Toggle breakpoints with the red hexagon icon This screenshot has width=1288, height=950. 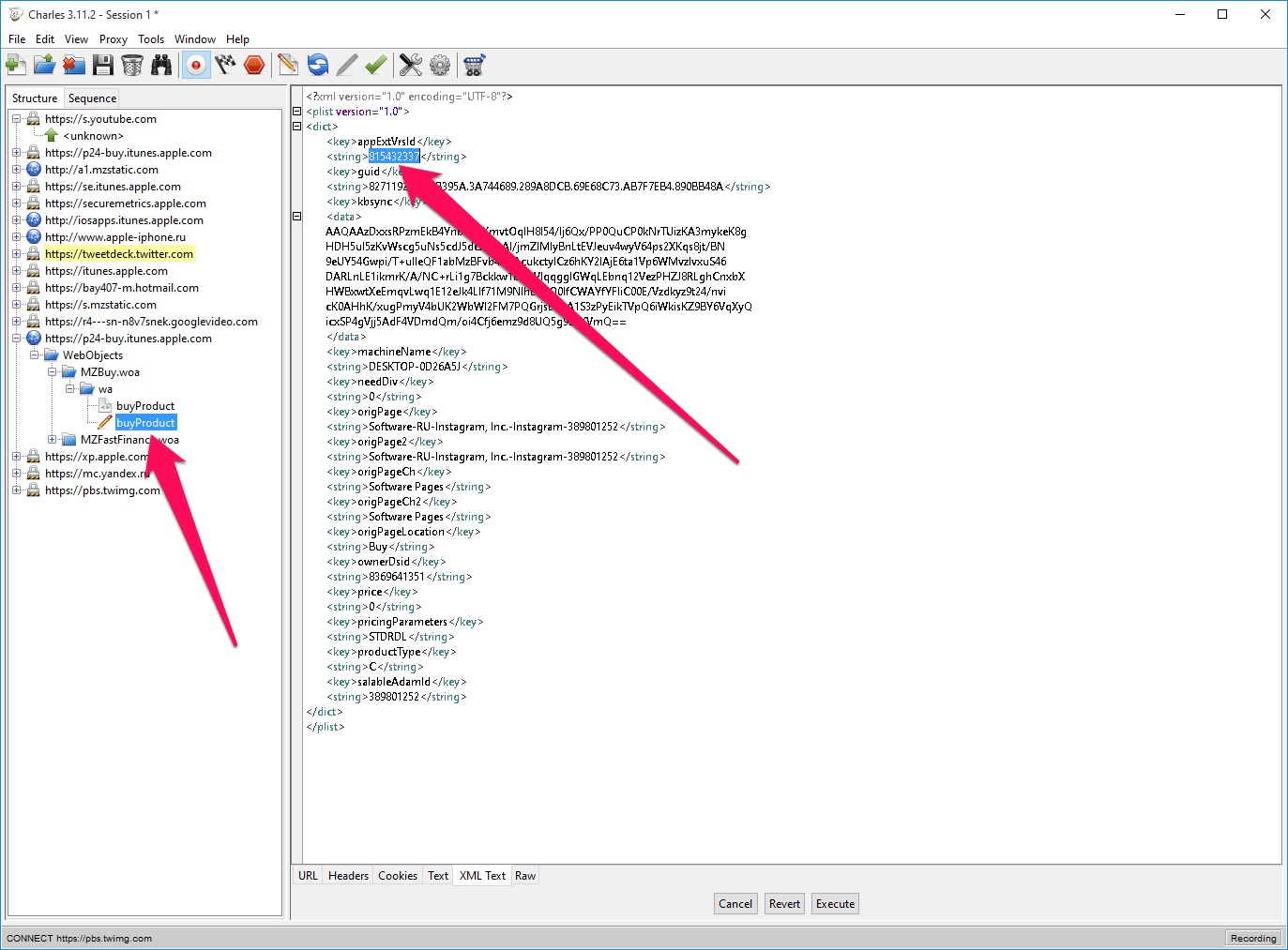point(254,65)
